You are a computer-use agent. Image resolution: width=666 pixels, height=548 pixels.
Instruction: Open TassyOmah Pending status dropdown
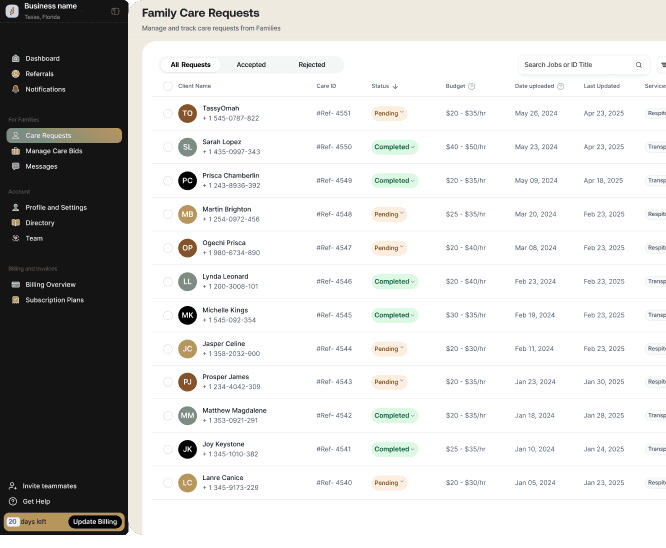tap(389, 113)
